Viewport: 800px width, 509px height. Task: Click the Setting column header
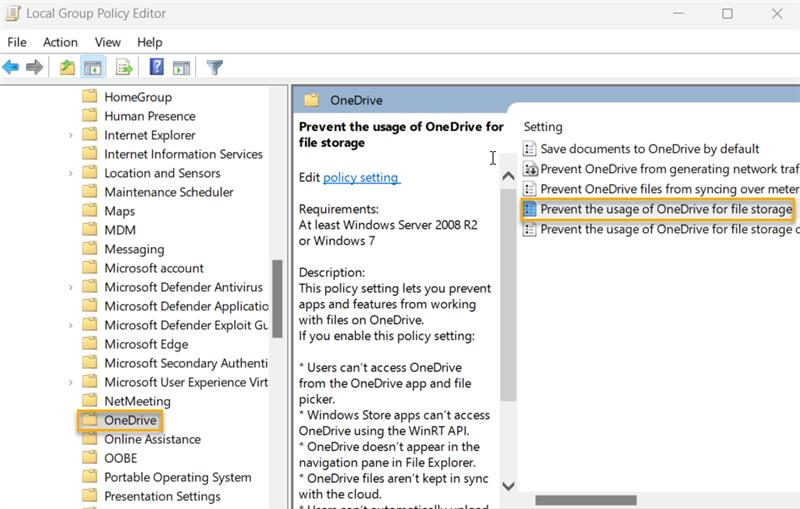(543, 126)
